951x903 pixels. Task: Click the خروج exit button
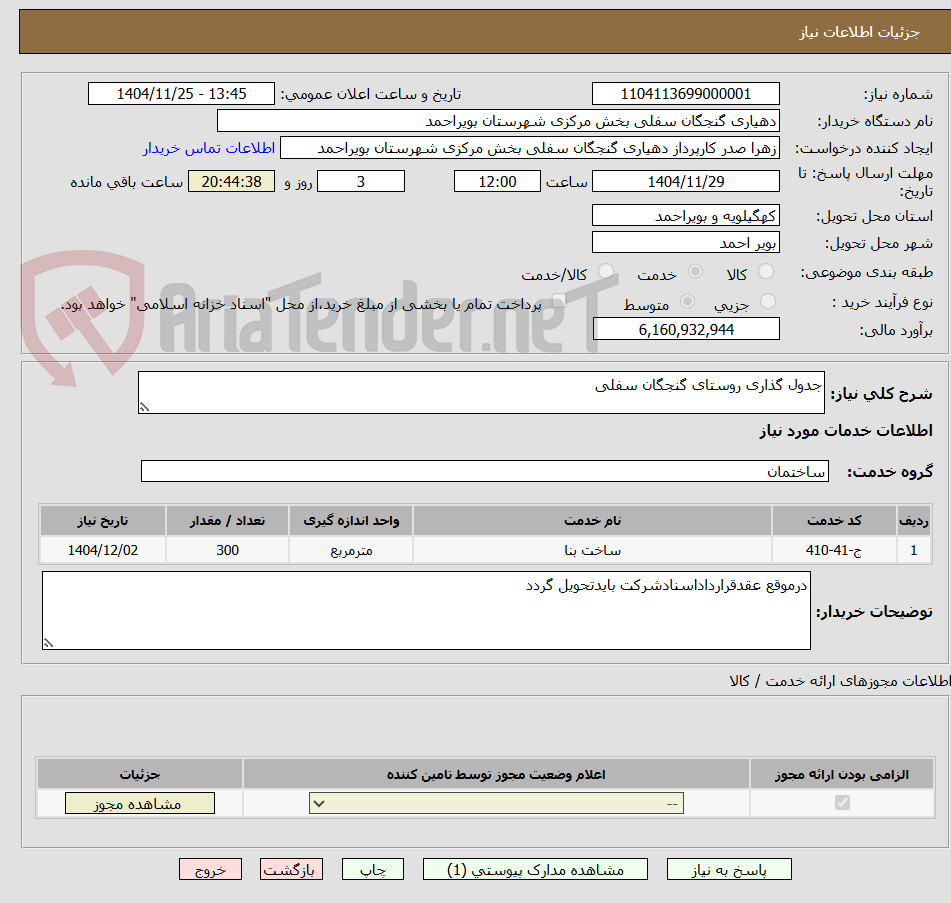pyautogui.click(x=210, y=870)
